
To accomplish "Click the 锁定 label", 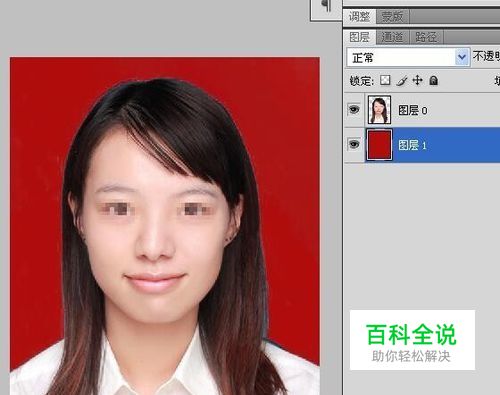I will (361, 81).
